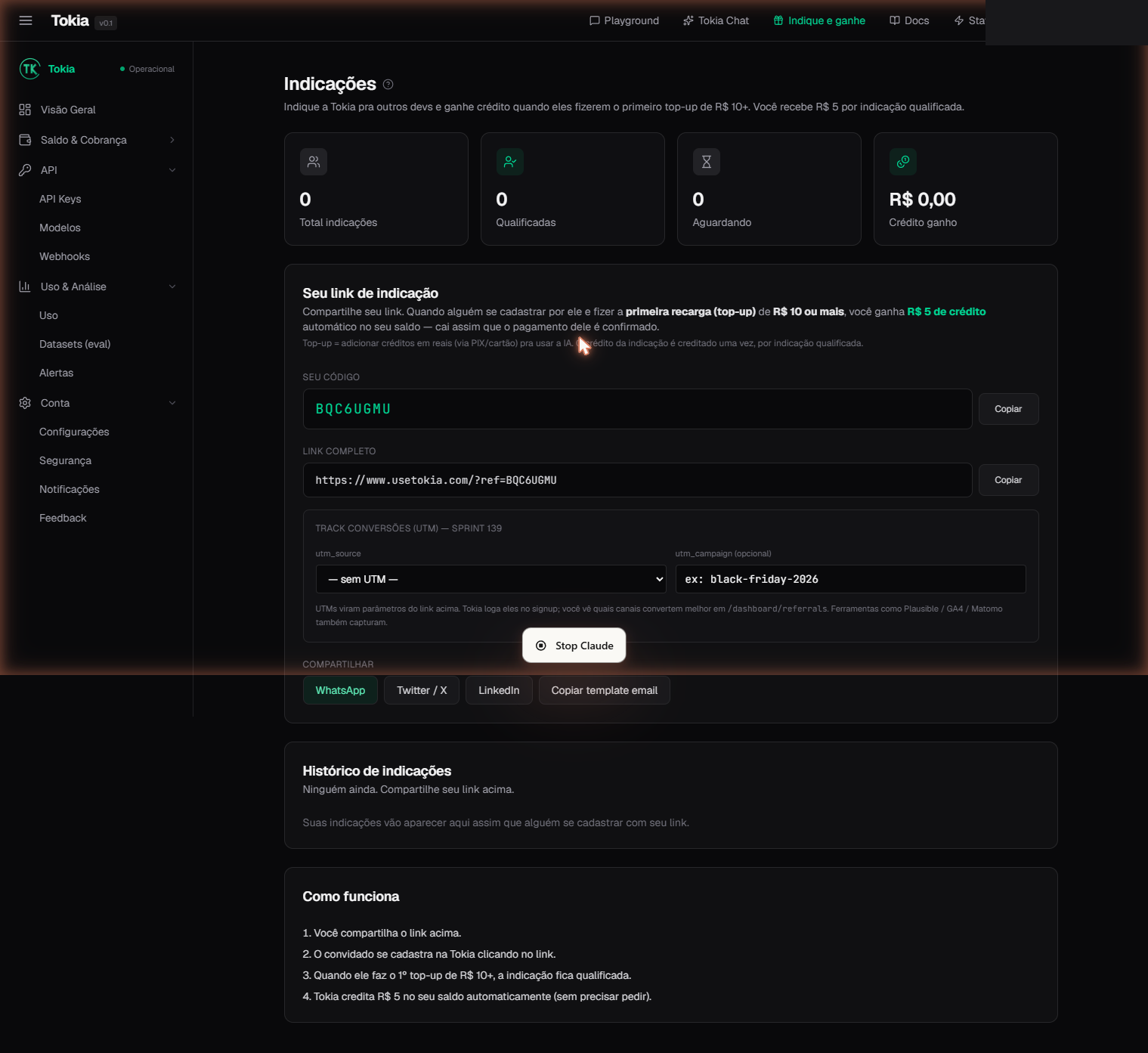Viewport: 1148px width, 1053px height.
Task: Click the Stop Claude record icon
Action: tap(541, 646)
